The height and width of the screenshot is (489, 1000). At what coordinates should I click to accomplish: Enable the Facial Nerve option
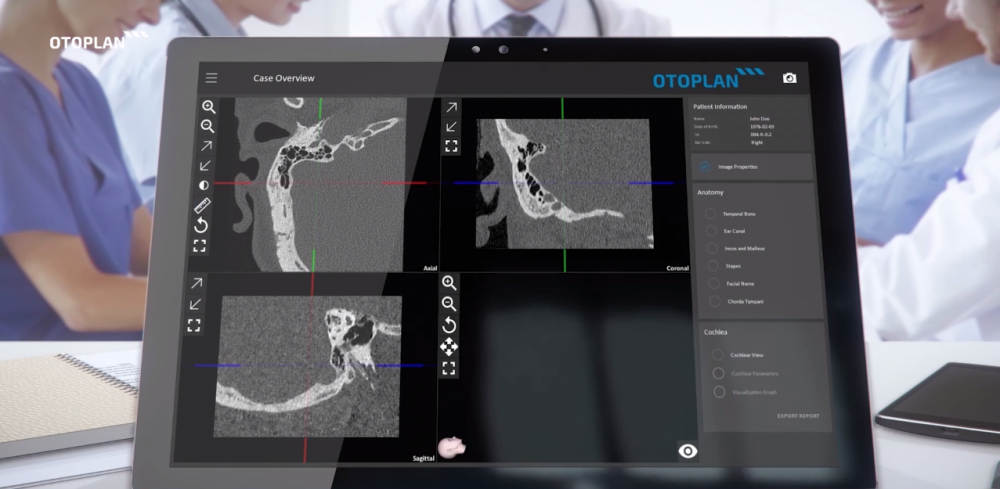(x=714, y=283)
